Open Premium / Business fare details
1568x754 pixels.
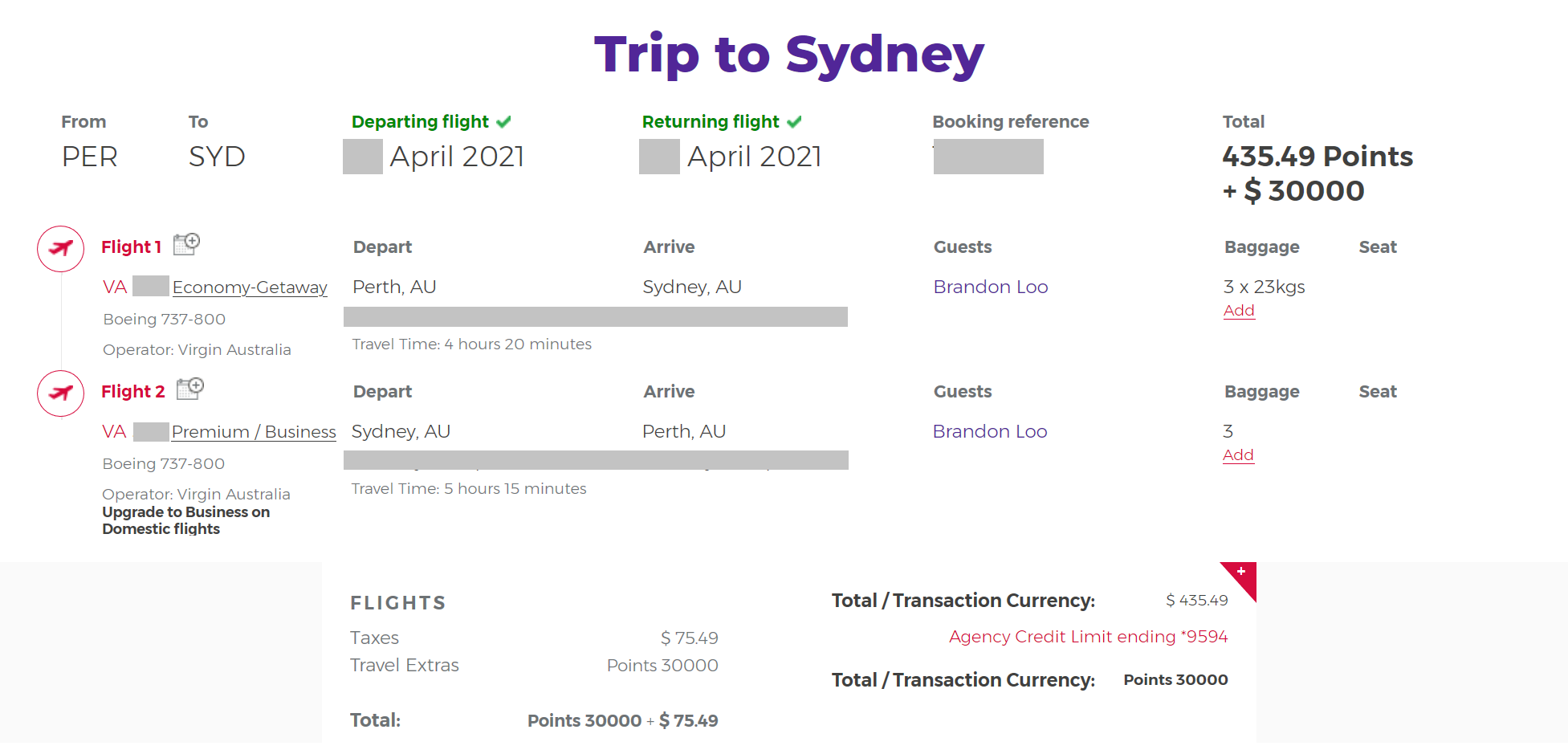pyautogui.click(x=254, y=432)
